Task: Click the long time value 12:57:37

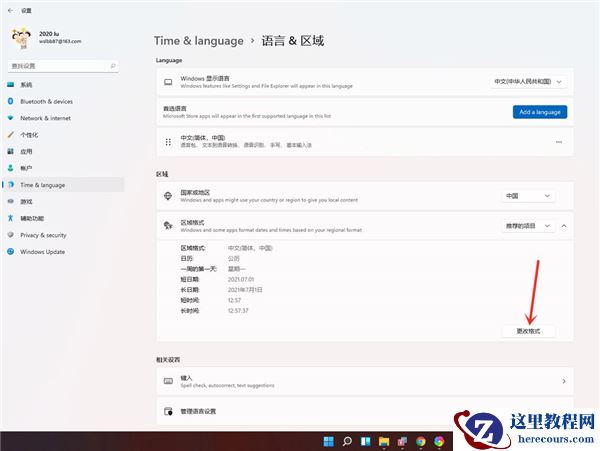Action: click(x=238, y=311)
